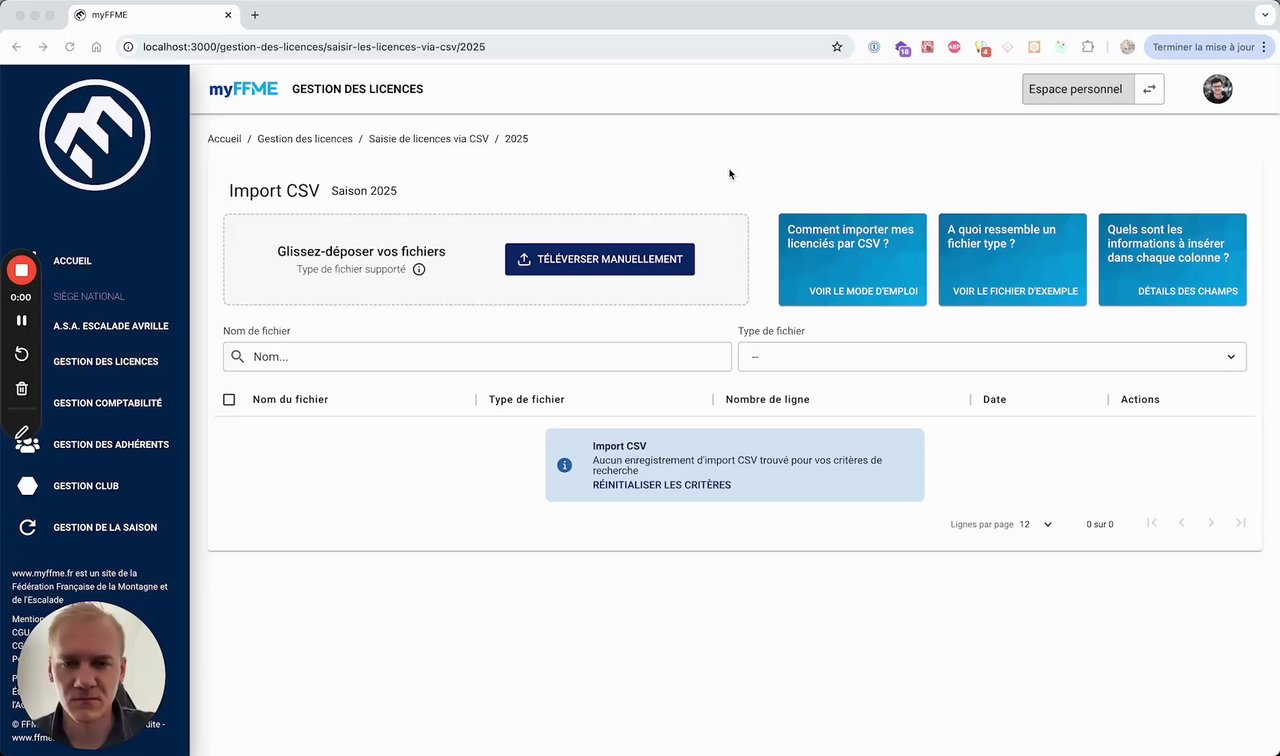This screenshot has height=756, width=1280.
Task: Open the browser extensions puzzle icon
Action: 1088,47
